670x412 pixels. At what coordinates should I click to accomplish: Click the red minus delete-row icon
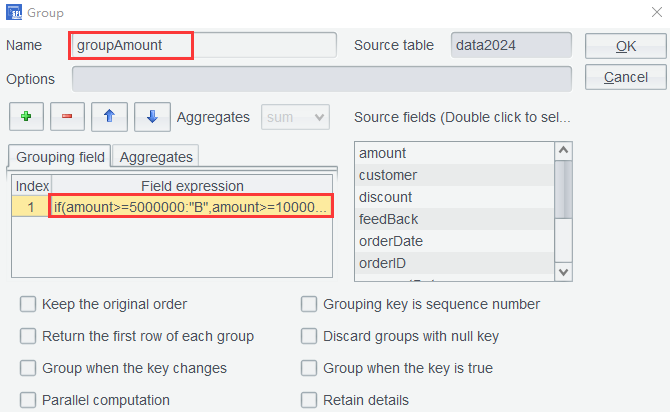67,117
